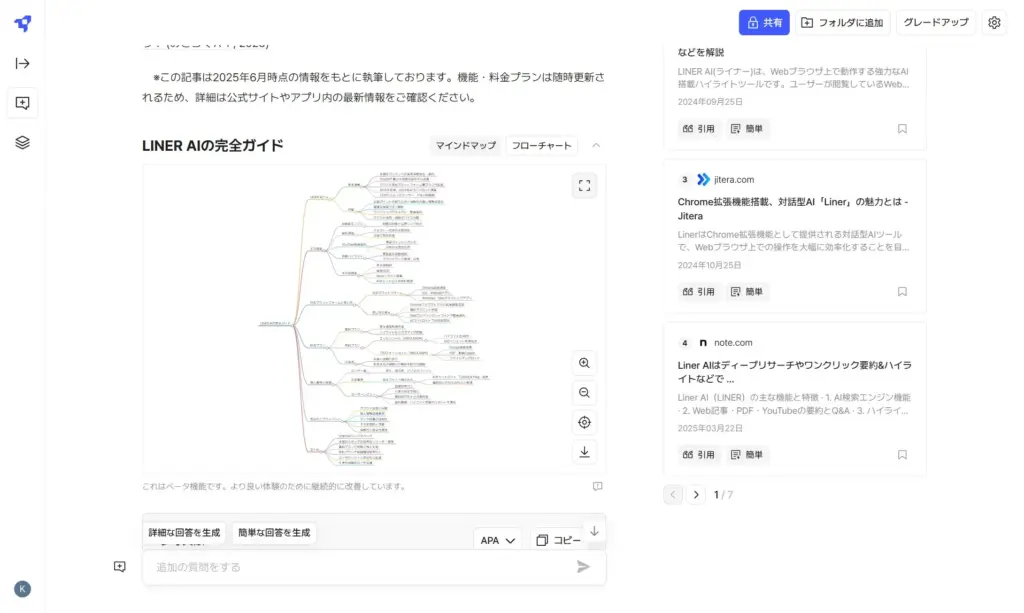
Task: Open the user avatar K profile
Action: pos(22,589)
